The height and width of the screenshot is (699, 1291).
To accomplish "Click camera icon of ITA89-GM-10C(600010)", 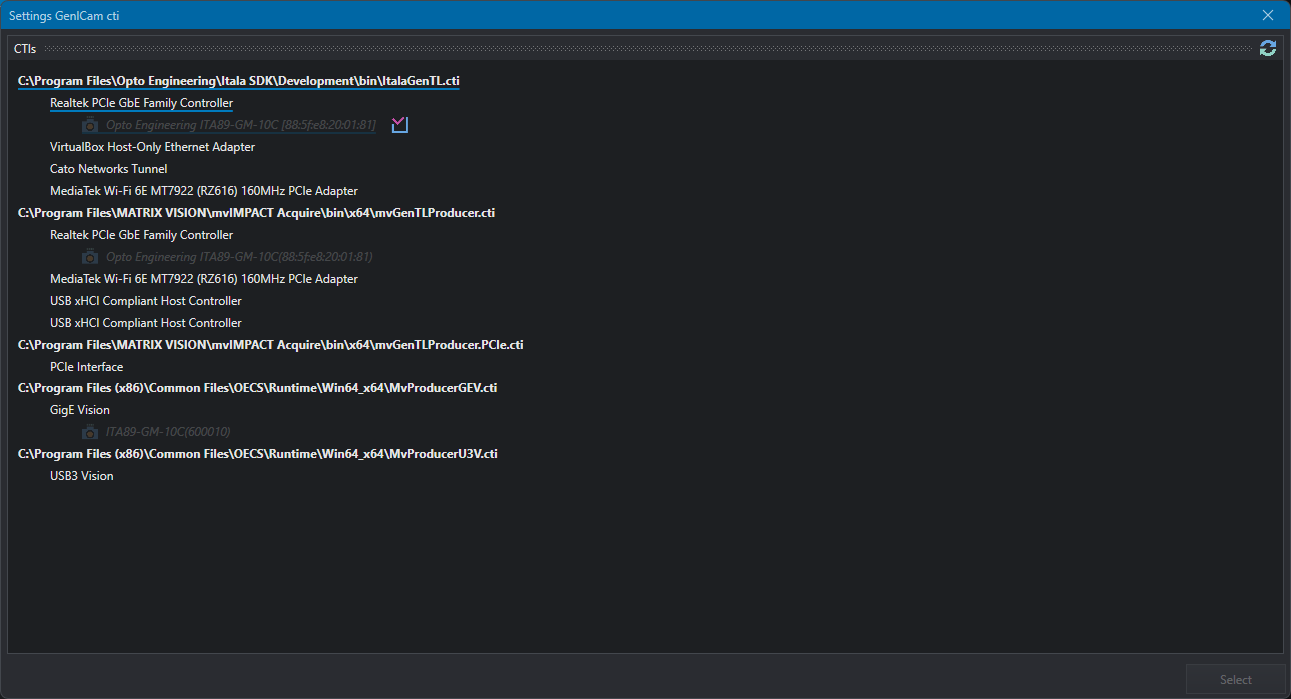I will click(x=90, y=432).
